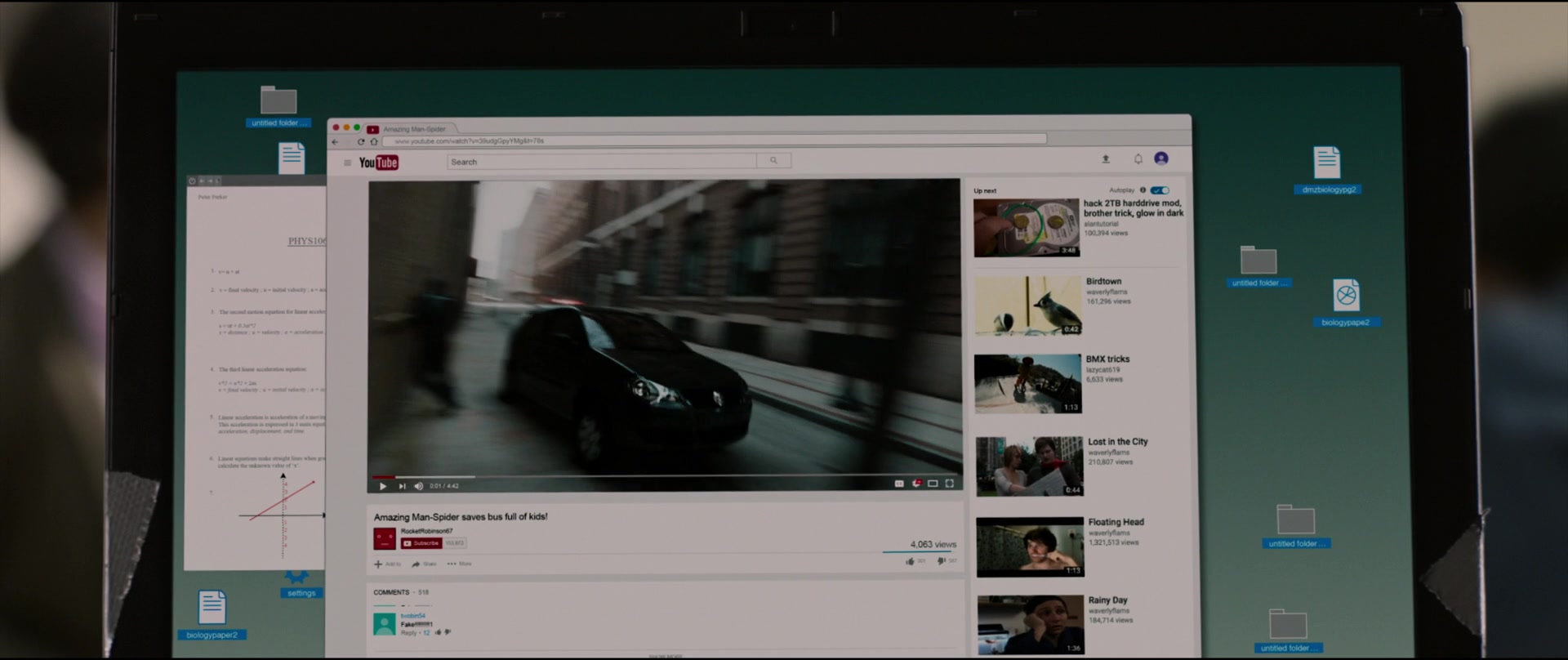Viewport: 1568px width, 660px height.
Task: Open the upload video icon
Action: 1106,158
